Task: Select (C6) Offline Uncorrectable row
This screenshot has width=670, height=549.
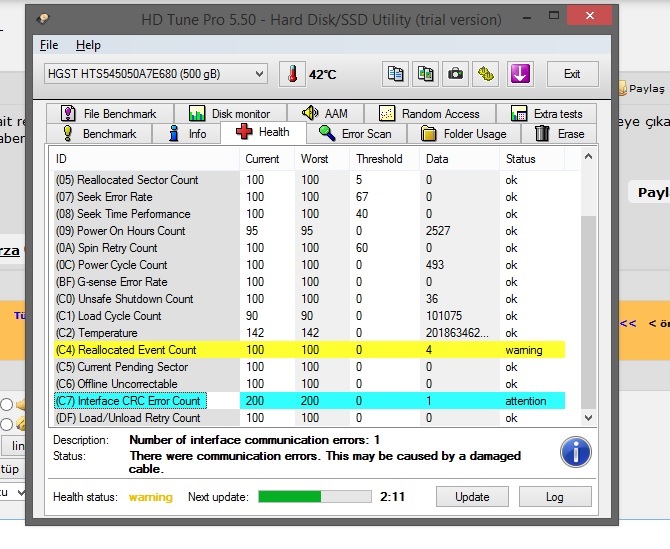Action: point(310,384)
